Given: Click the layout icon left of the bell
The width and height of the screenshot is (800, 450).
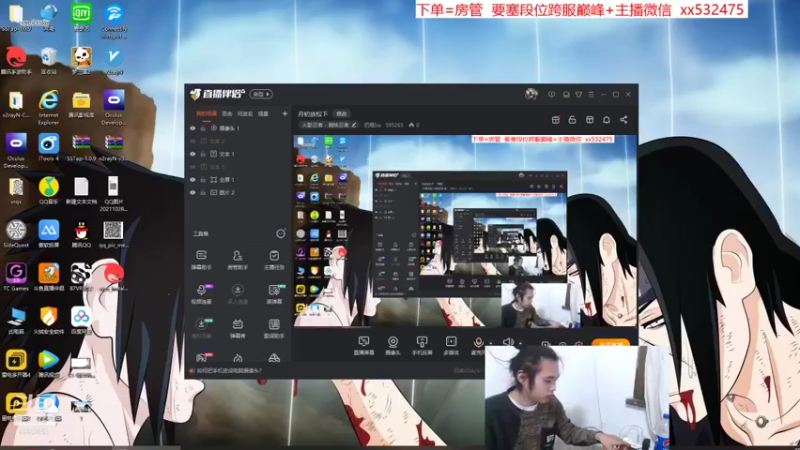Looking at the screenshot, I should click(x=589, y=119).
